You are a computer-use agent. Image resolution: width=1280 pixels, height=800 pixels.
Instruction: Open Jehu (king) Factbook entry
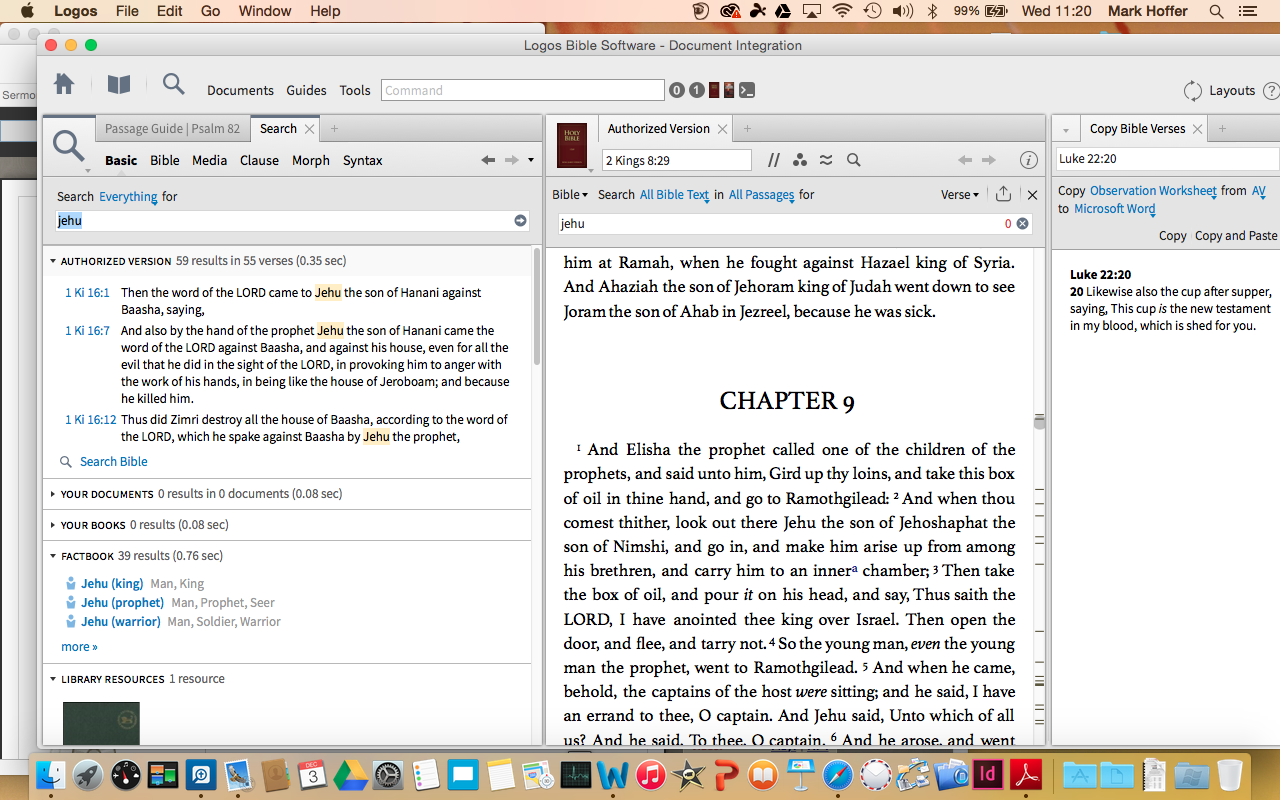(x=112, y=584)
